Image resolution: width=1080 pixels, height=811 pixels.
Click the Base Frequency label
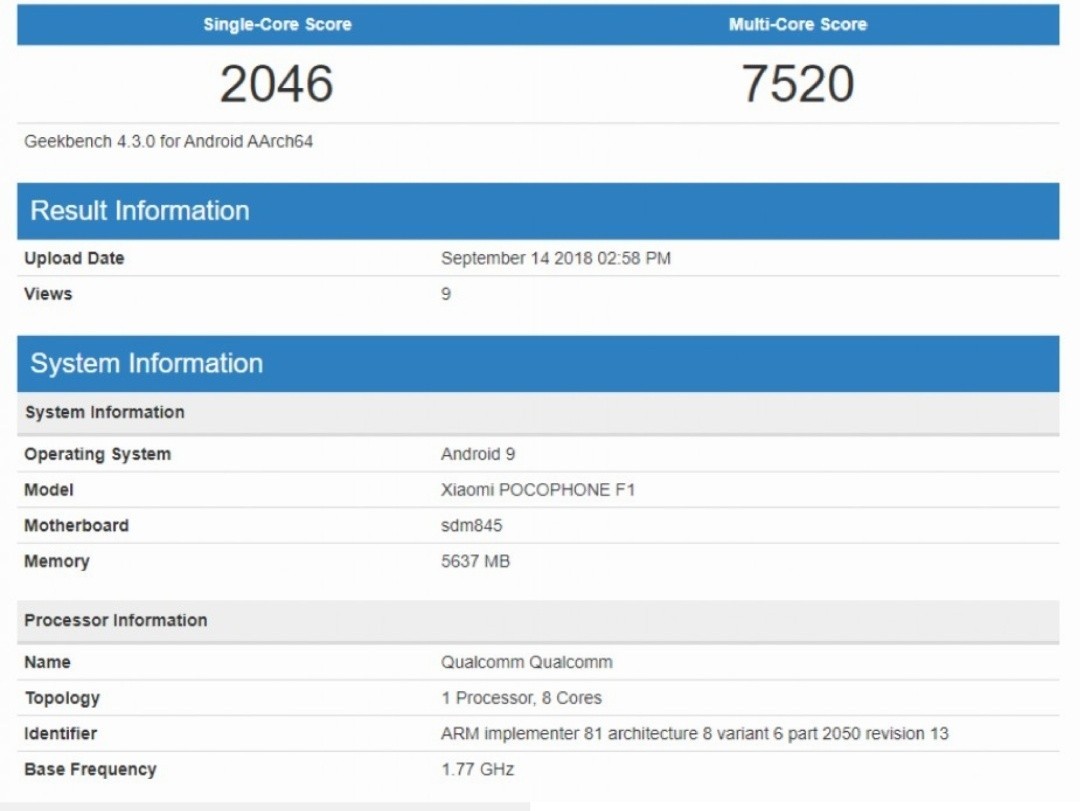click(90, 770)
